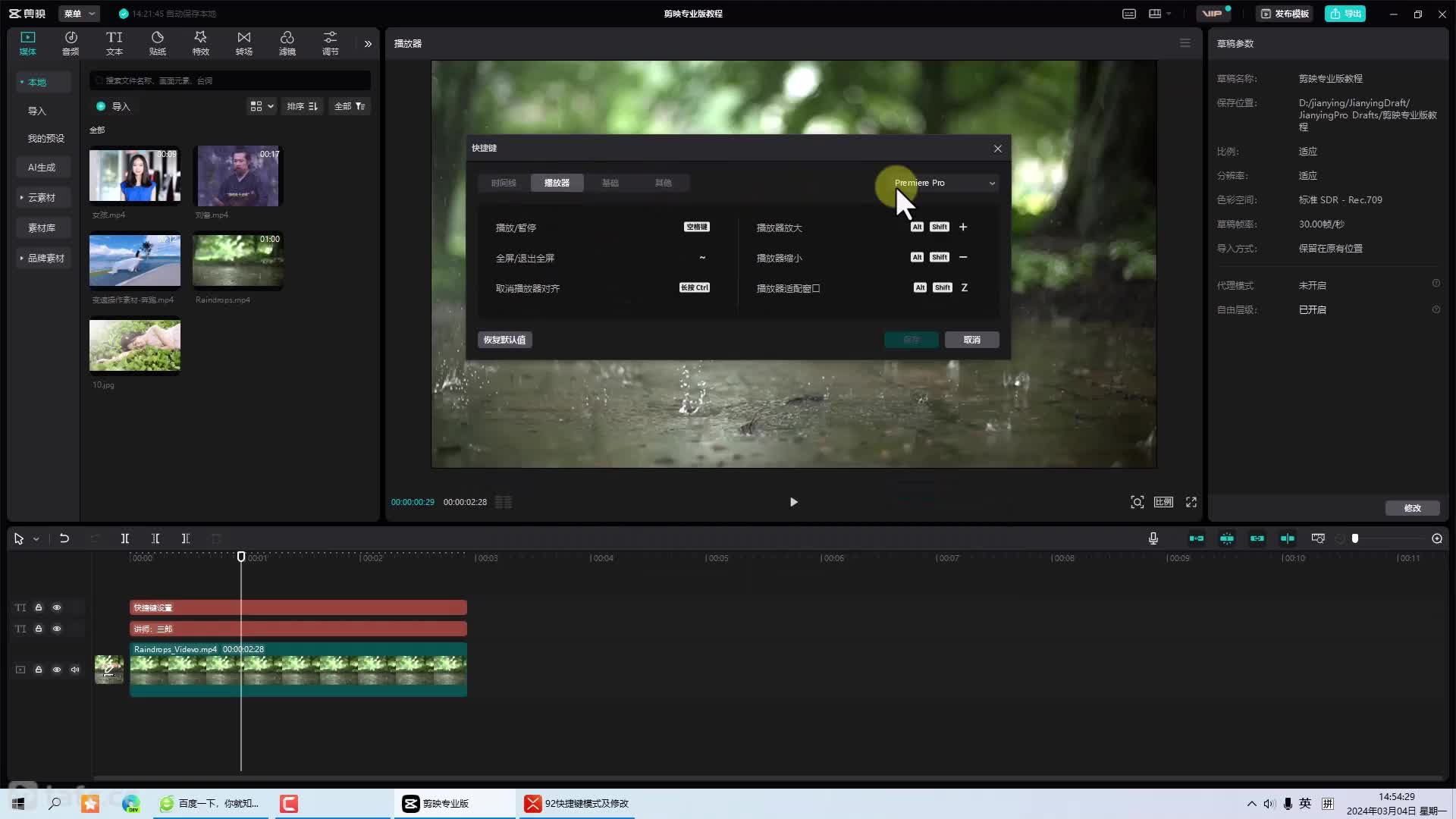Select 我的预设 in the sidebar

click(46, 138)
